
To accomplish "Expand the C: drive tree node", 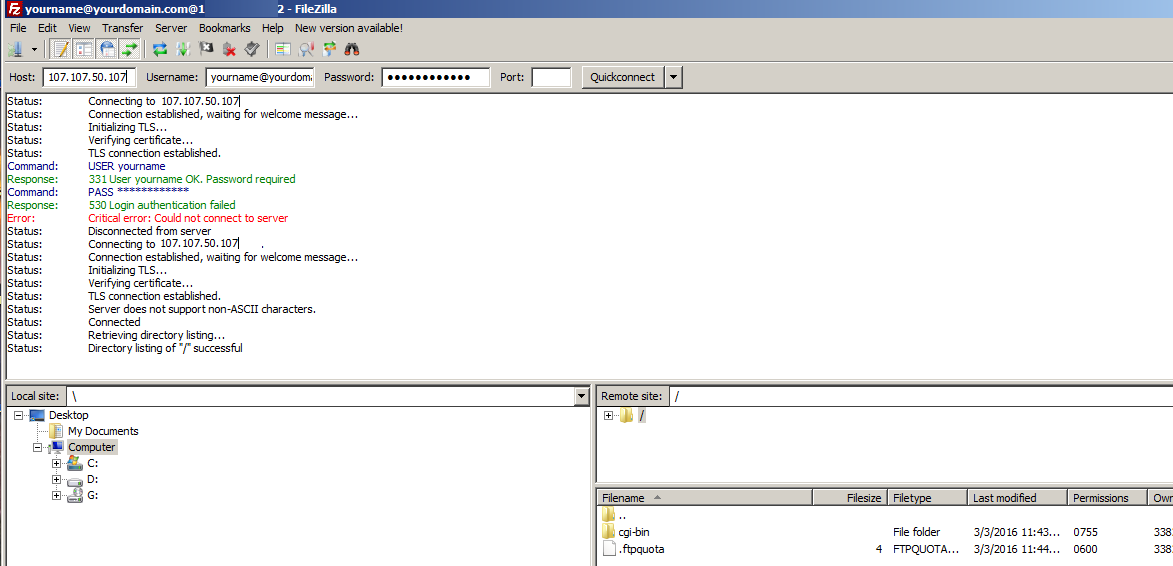I will point(57,464).
